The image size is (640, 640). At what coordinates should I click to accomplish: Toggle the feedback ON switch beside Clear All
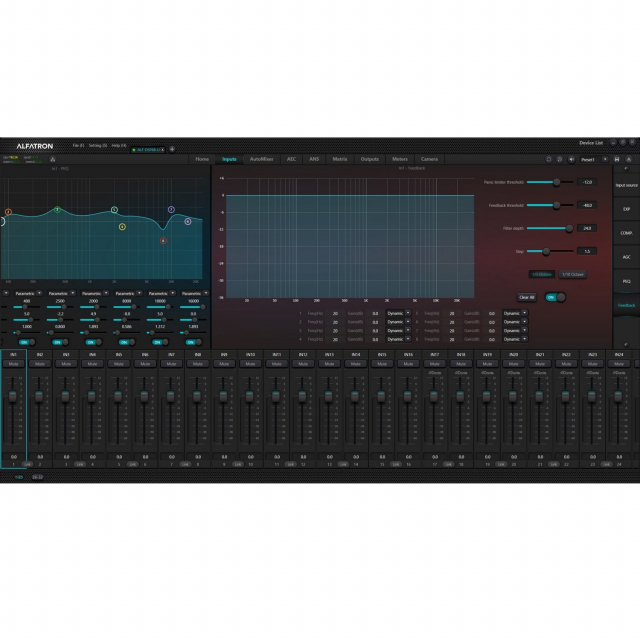[554, 297]
